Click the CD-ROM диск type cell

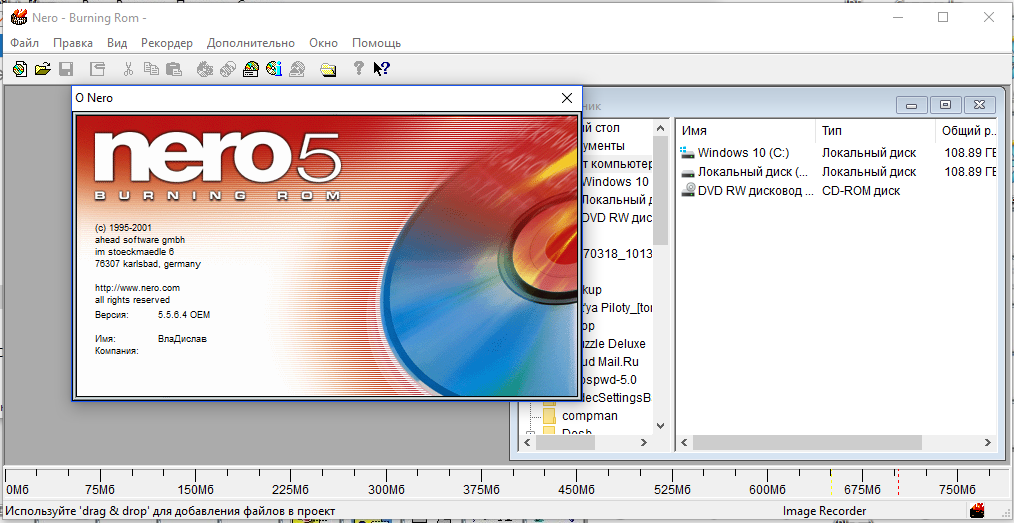(861, 191)
